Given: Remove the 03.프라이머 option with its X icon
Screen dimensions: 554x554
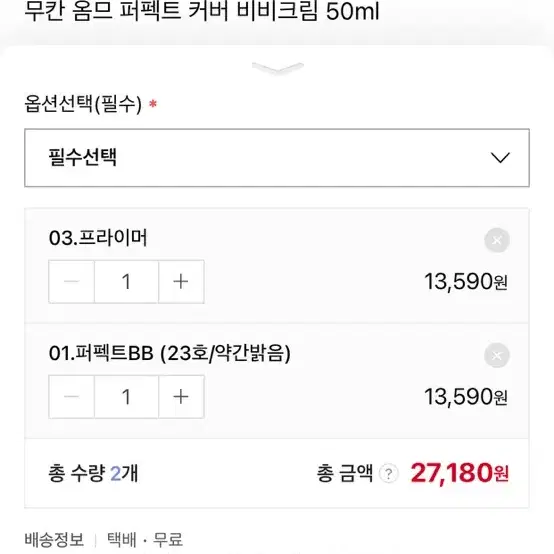Looking at the screenshot, I should pyautogui.click(x=497, y=240).
